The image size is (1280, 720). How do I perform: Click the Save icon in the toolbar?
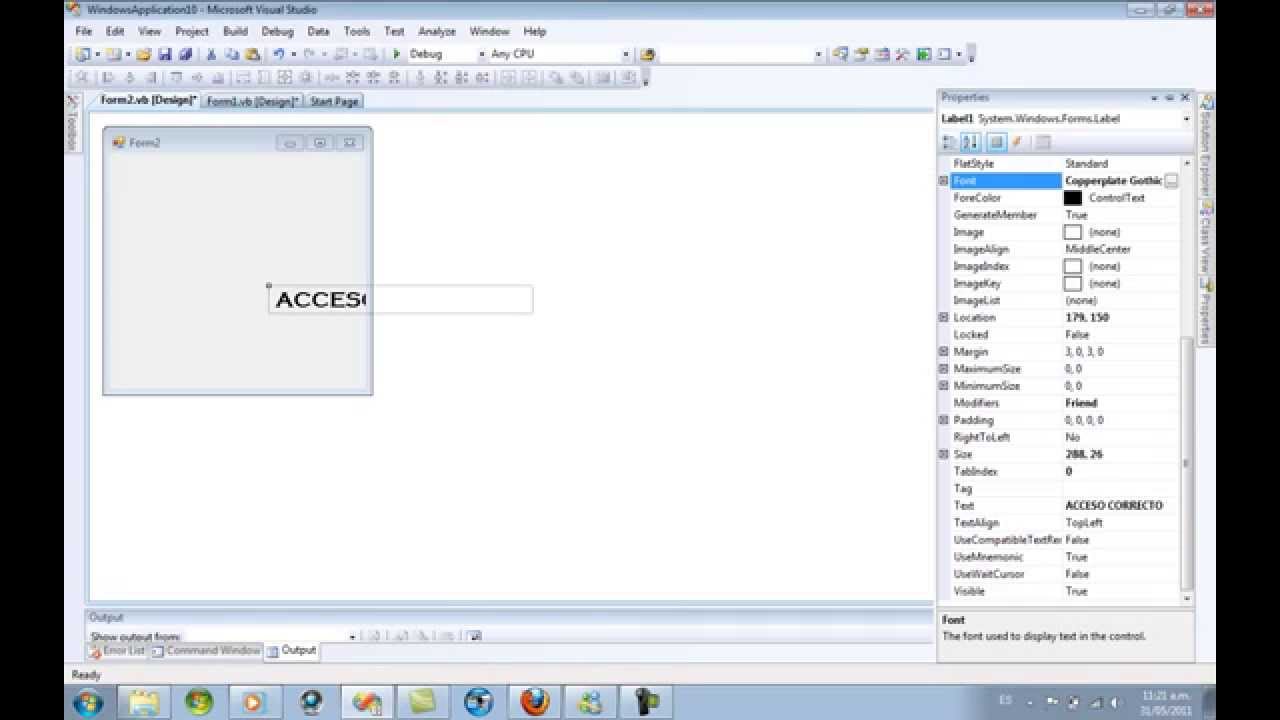click(x=164, y=54)
